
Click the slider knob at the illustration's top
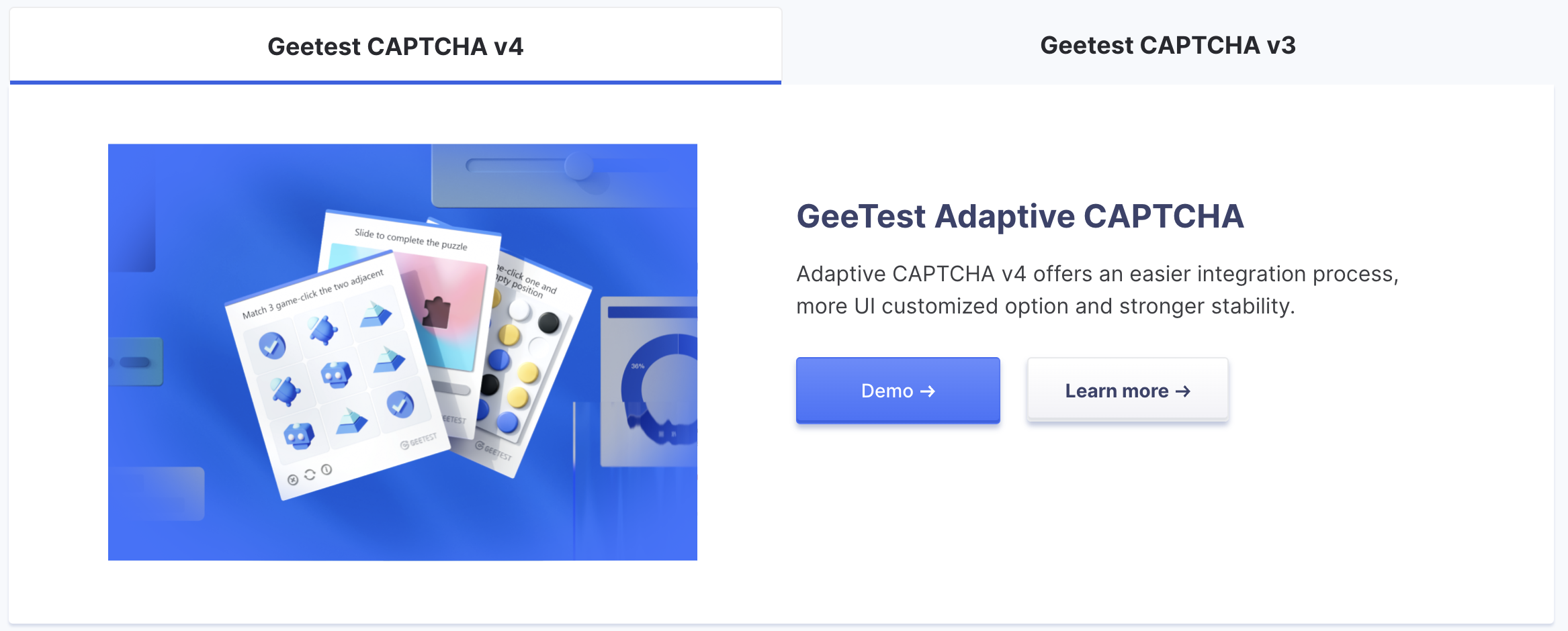(578, 165)
